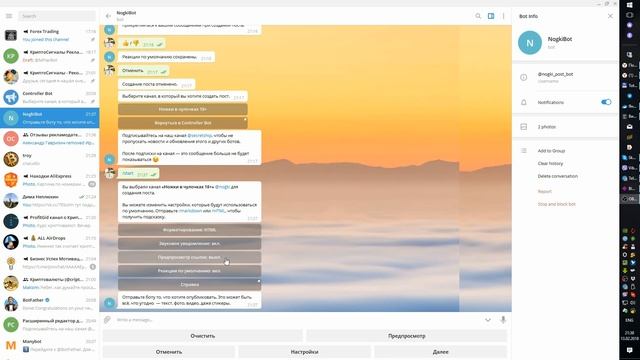The width and height of the screenshot is (640, 360).
Task: Open the troy chat
Action: pos(49,159)
